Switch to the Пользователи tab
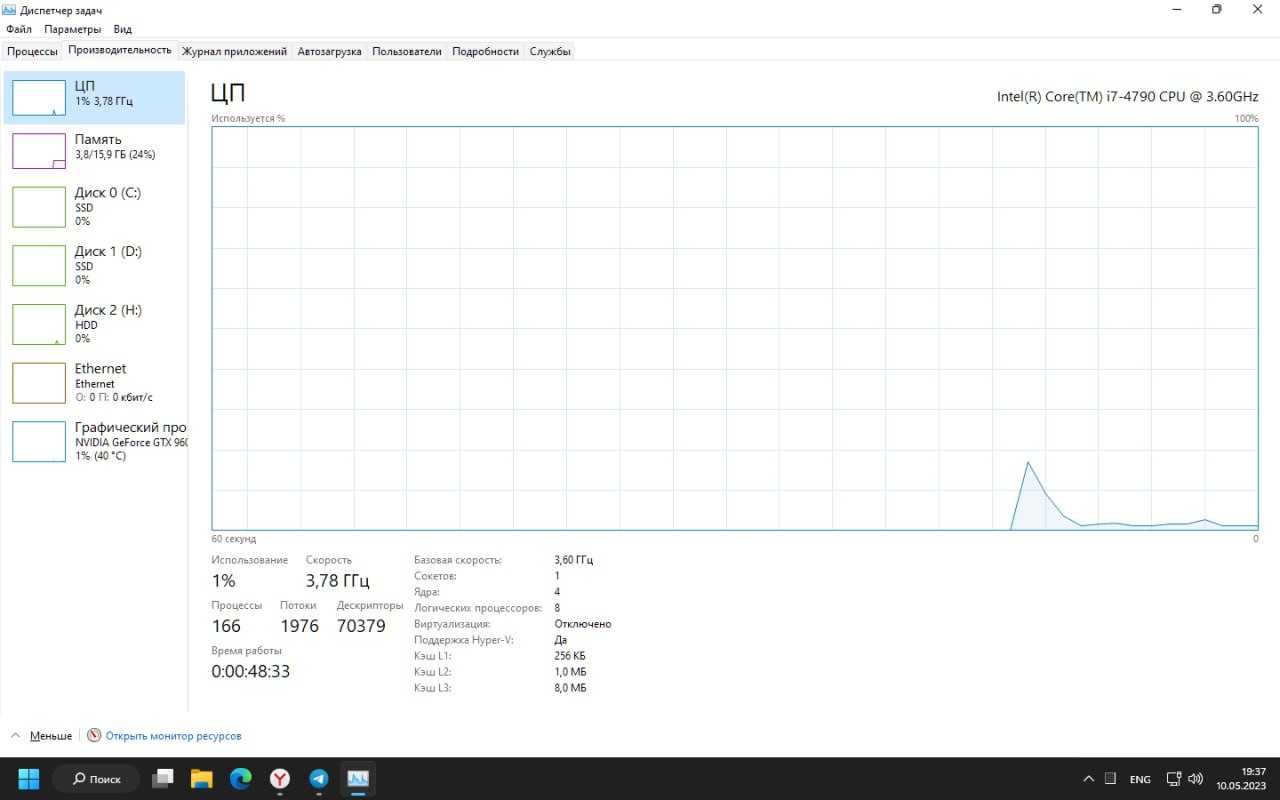 406,51
